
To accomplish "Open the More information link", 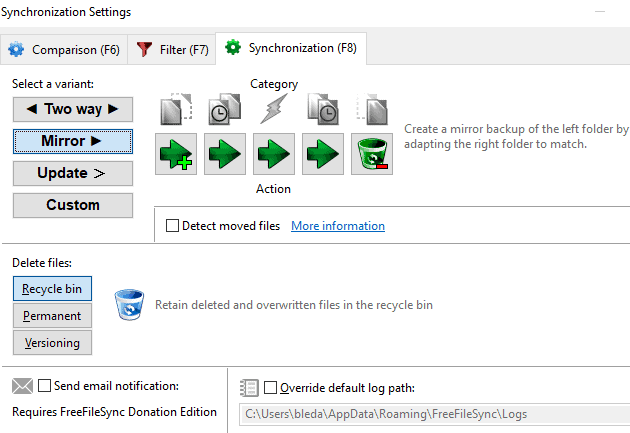I will [x=337, y=226].
